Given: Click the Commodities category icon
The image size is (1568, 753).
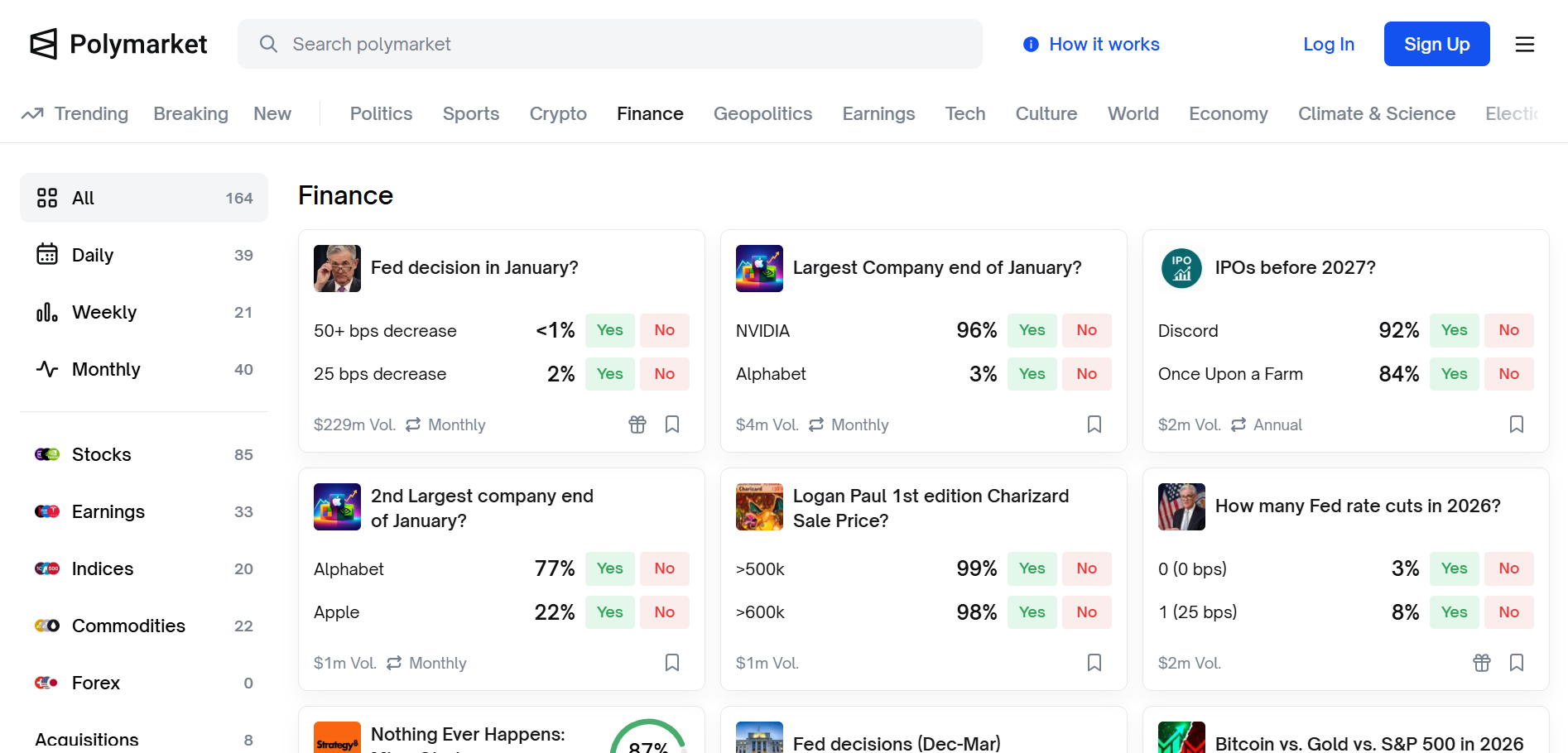Looking at the screenshot, I should 47,626.
